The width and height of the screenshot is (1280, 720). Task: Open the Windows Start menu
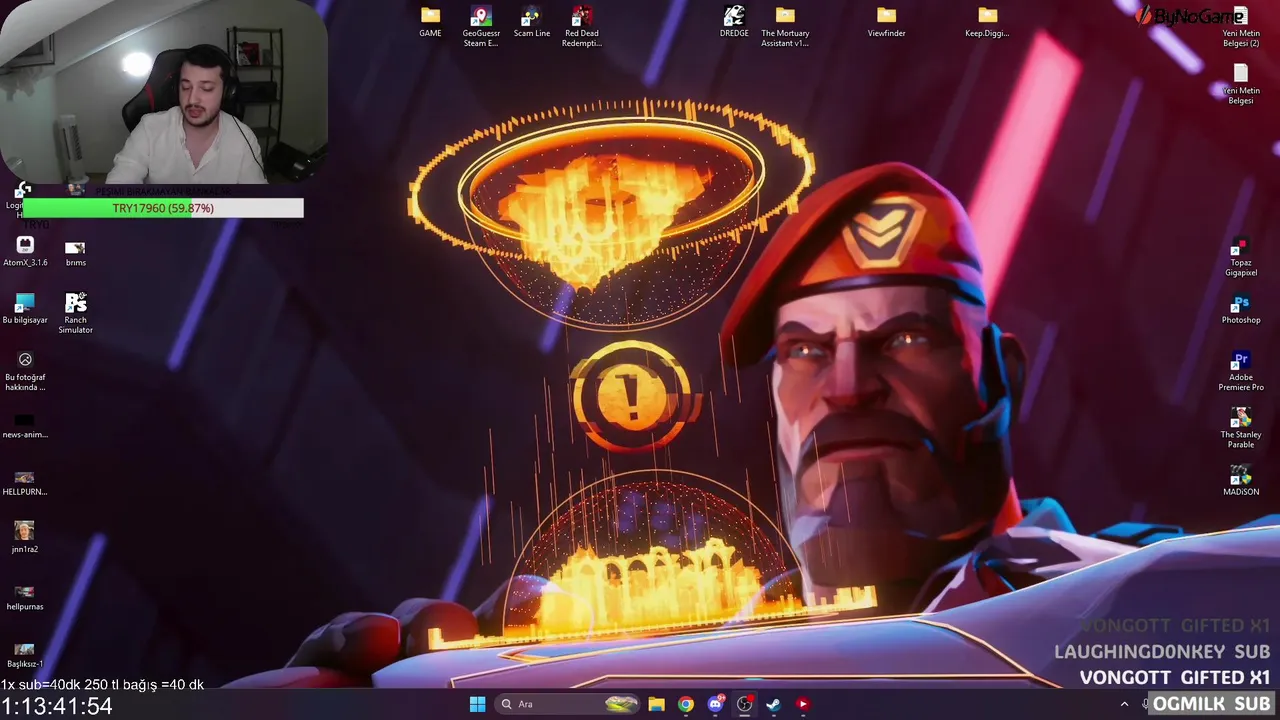coord(477,704)
